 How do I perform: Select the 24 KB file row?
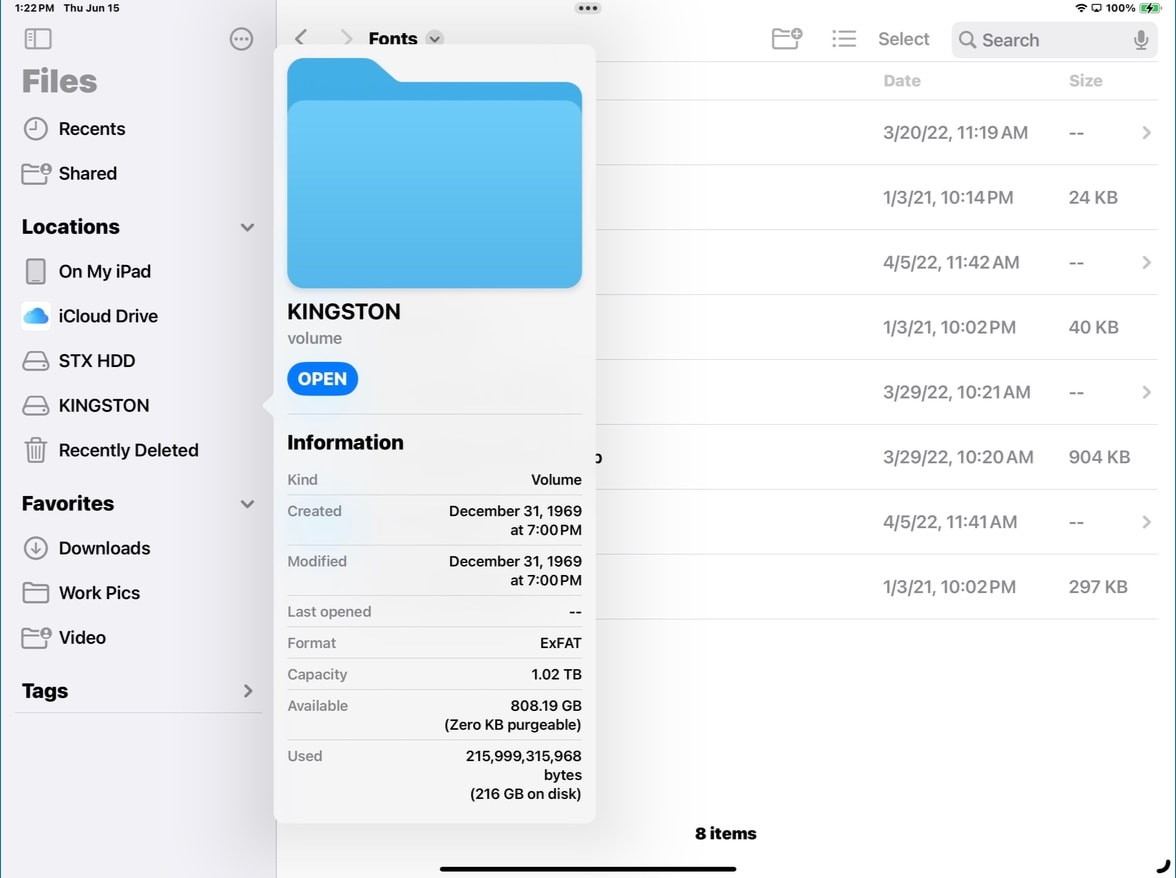878,197
